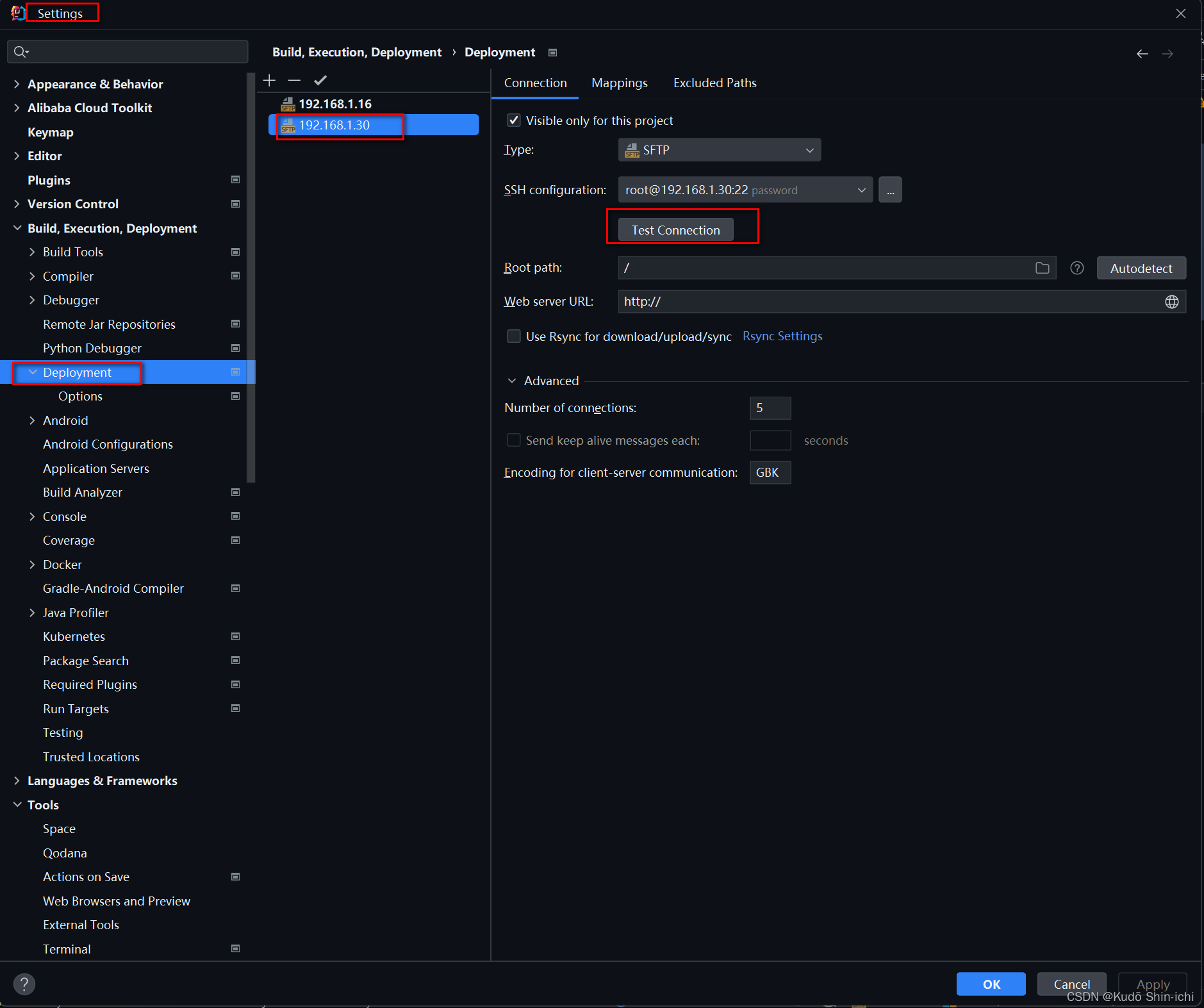Select server 192.168.1.16 in list
The image size is (1204, 1008).
(x=334, y=104)
